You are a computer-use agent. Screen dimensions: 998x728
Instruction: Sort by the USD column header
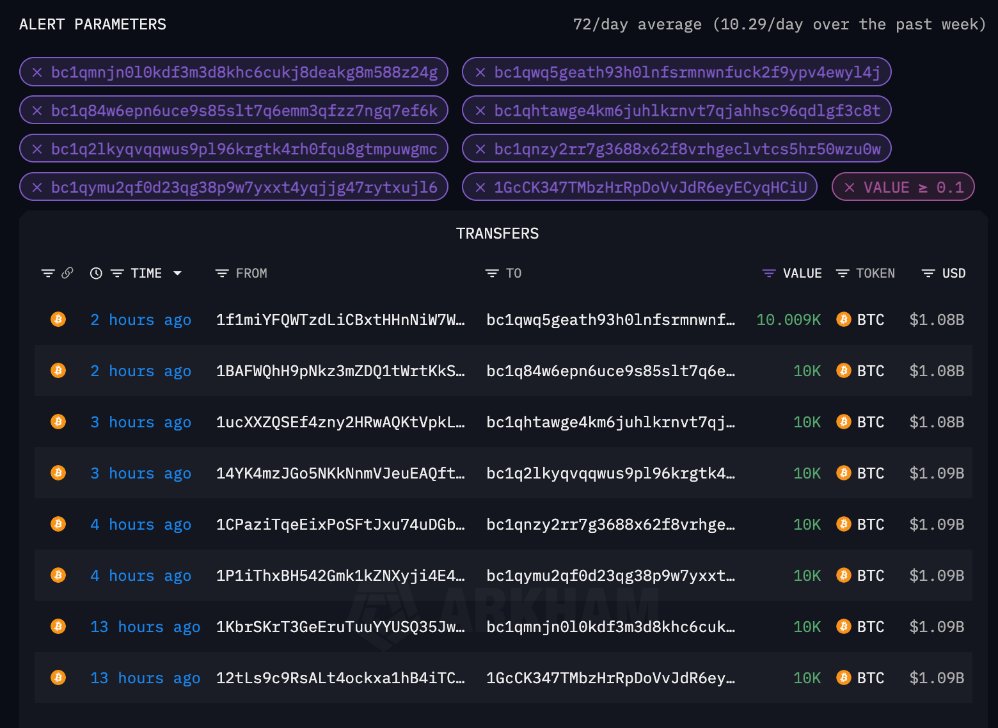point(953,273)
